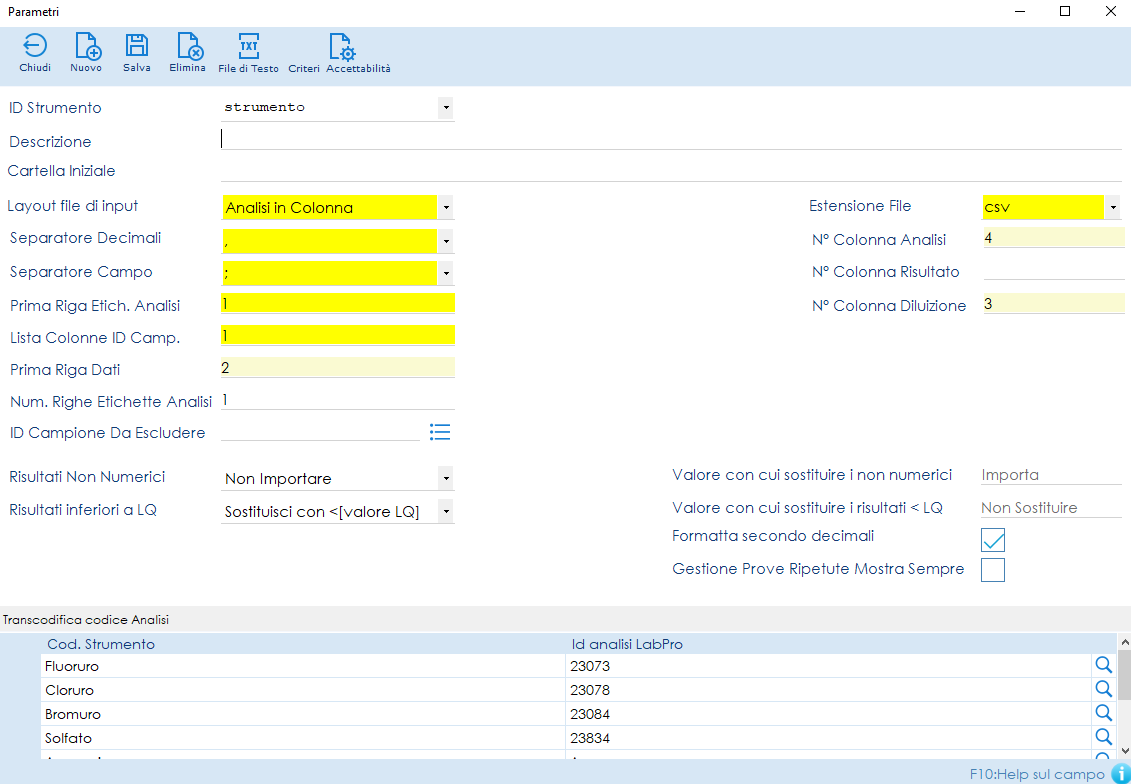Click the Chiudi back-arrow icon
This screenshot has width=1131, height=784.
(x=35, y=46)
